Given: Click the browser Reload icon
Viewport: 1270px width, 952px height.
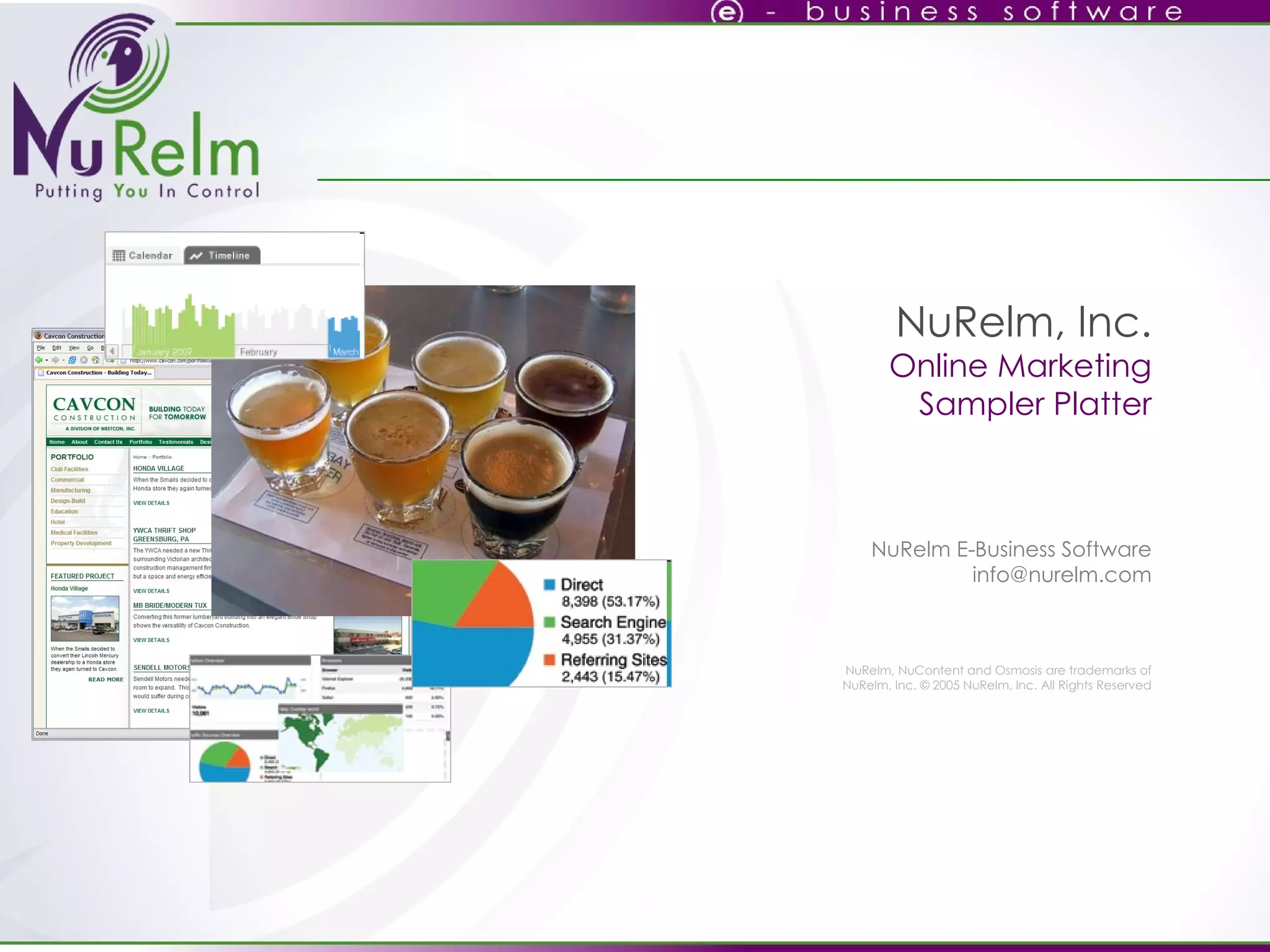Looking at the screenshot, I should tap(72, 360).
